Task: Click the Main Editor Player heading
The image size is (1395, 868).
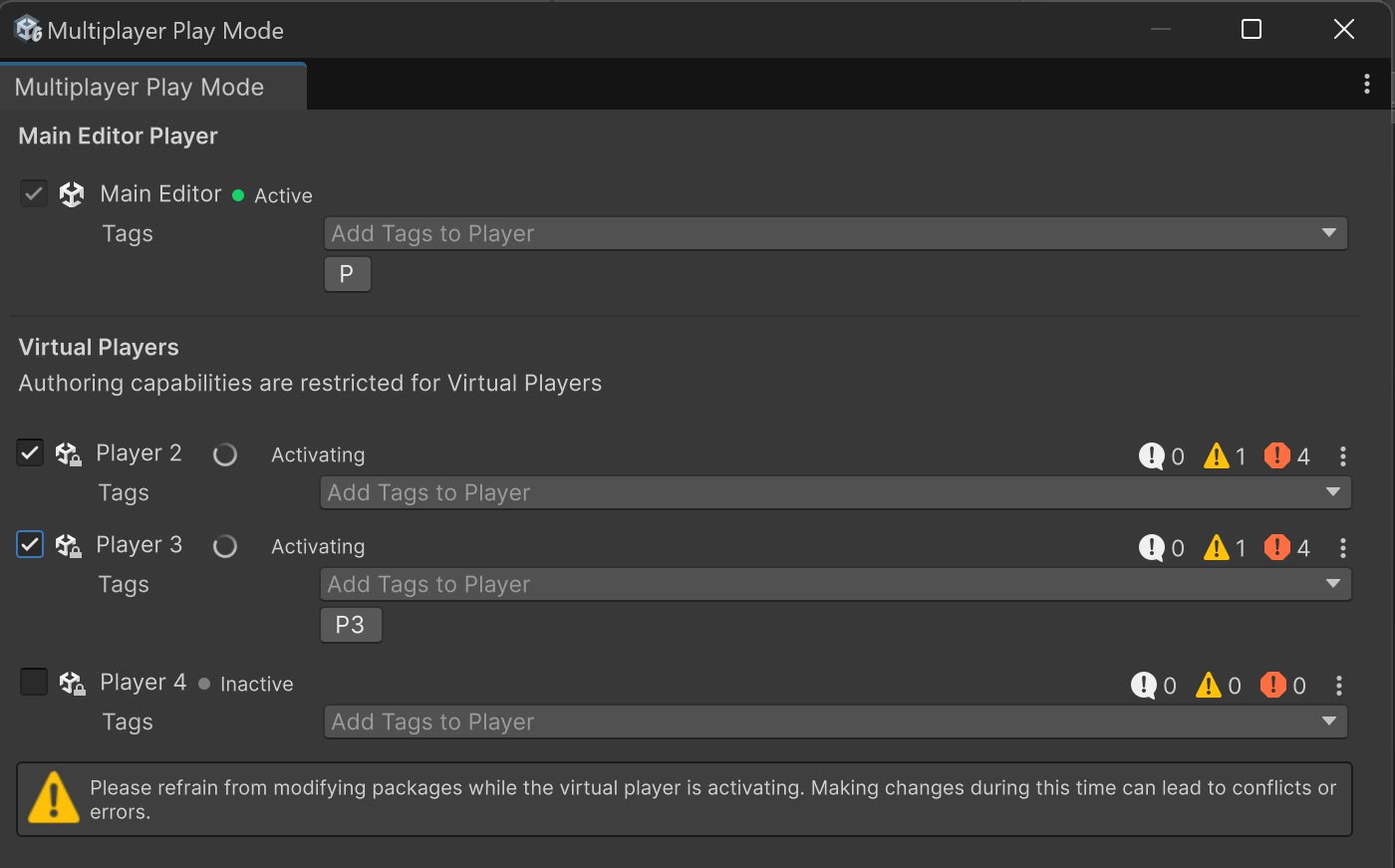Action: pos(118,137)
